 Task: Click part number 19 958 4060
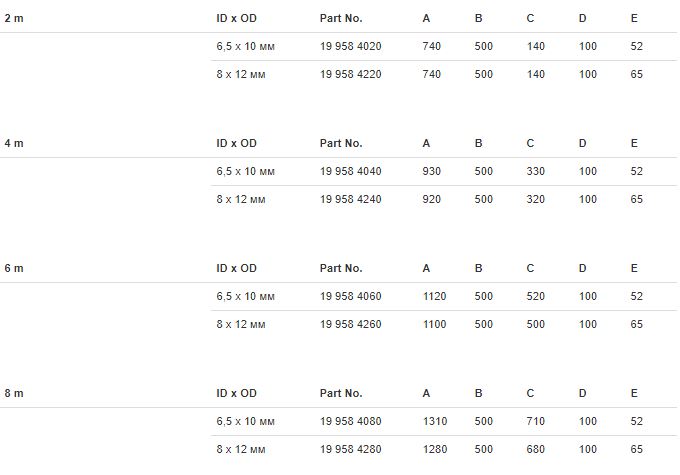tap(350, 297)
